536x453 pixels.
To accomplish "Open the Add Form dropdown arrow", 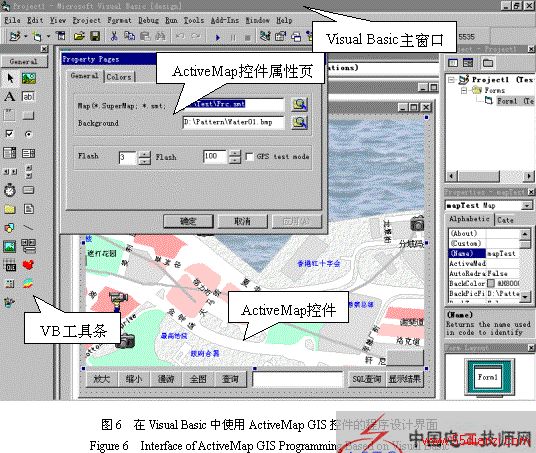I will pos(49,36).
